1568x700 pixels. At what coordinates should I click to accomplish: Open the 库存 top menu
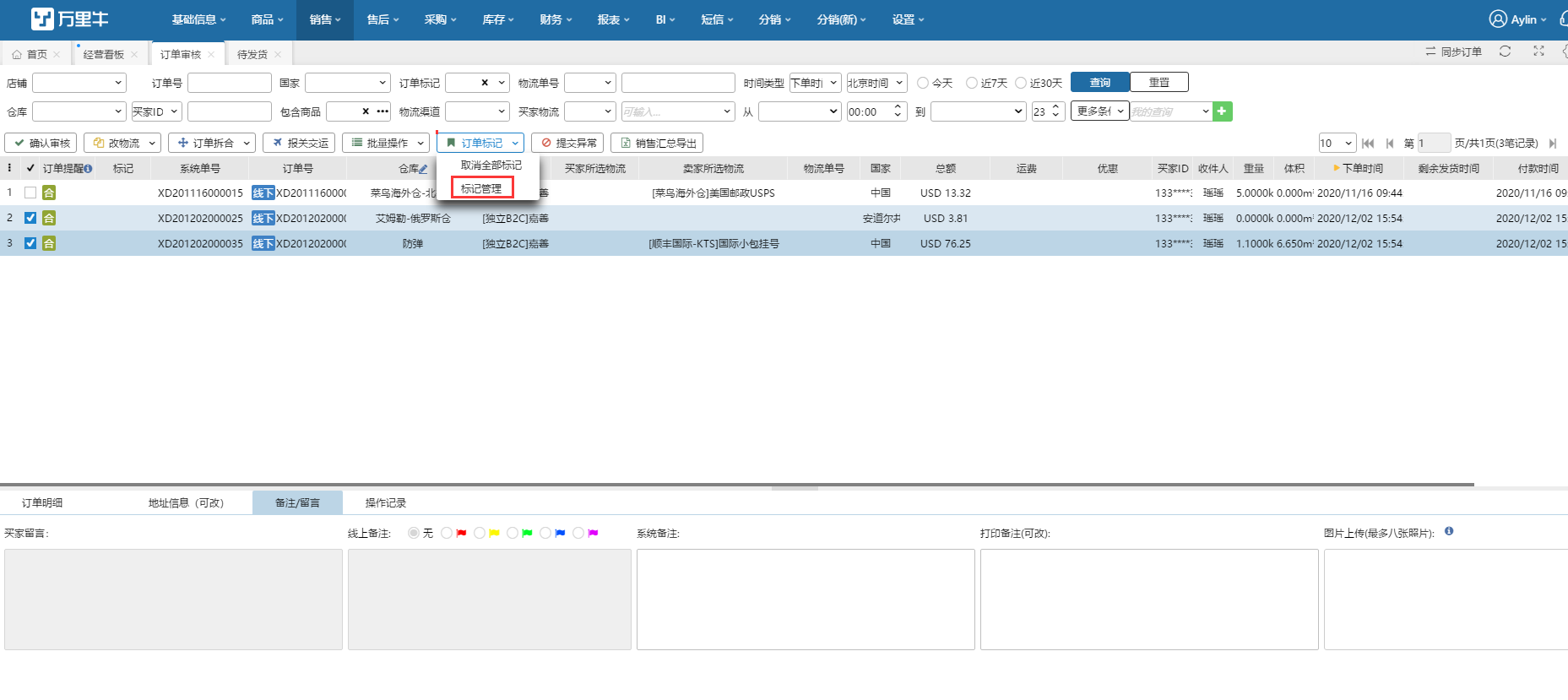[498, 19]
